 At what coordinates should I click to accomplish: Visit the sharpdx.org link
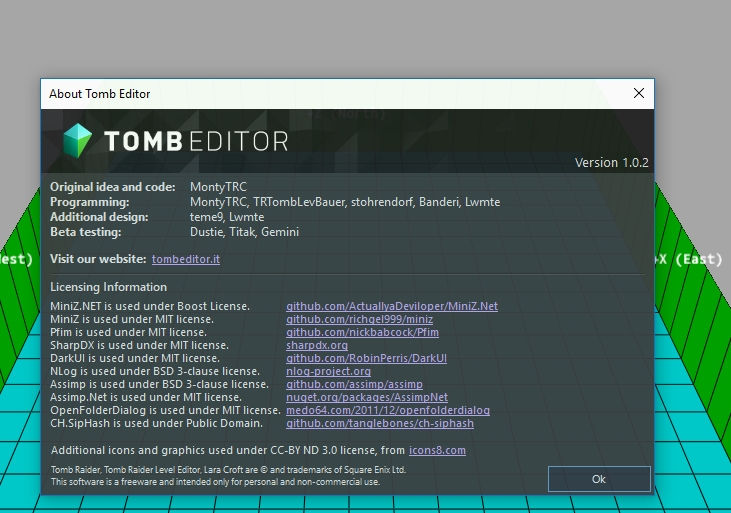317,346
